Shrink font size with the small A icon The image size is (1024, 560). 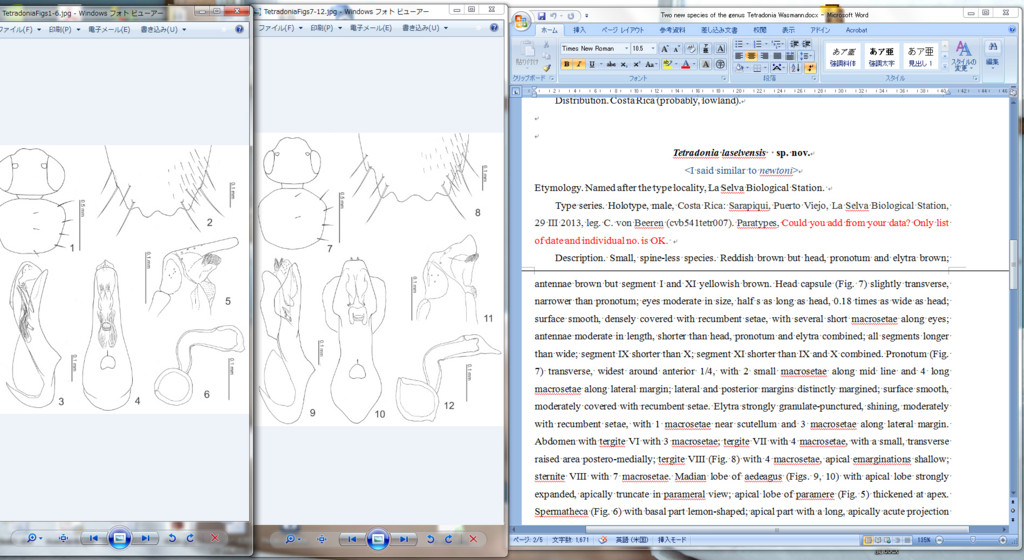tap(677, 48)
